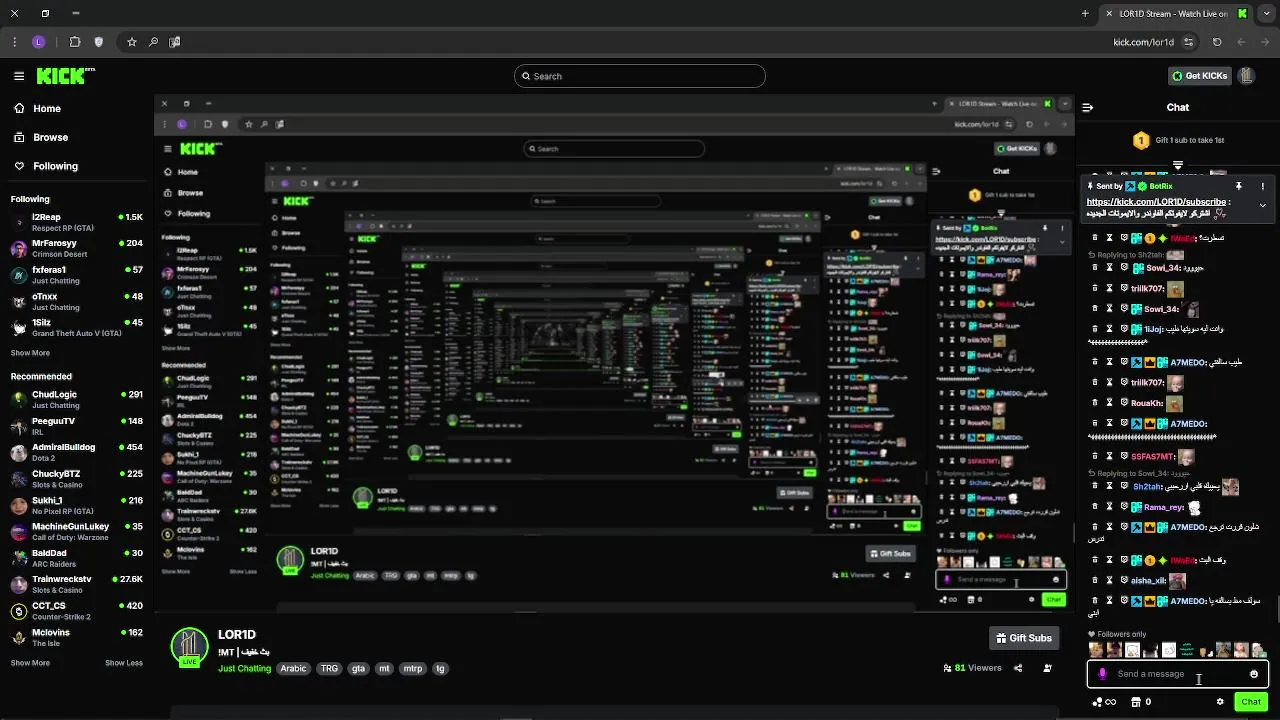Delete Rama_rey's message with trash icon

pyautogui.click(x=1095, y=507)
